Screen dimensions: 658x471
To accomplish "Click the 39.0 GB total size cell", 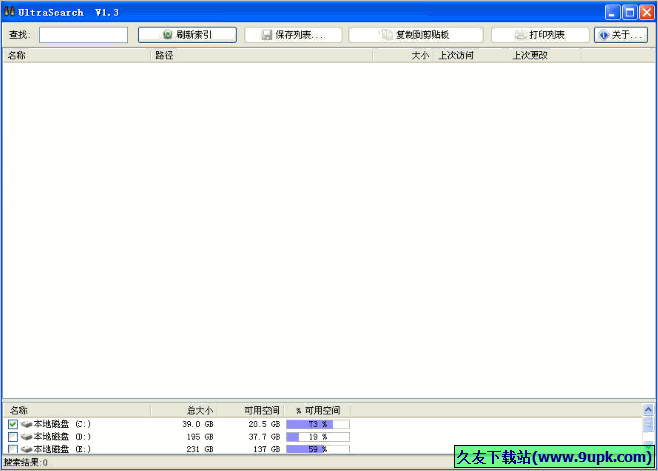I will [x=198, y=424].
